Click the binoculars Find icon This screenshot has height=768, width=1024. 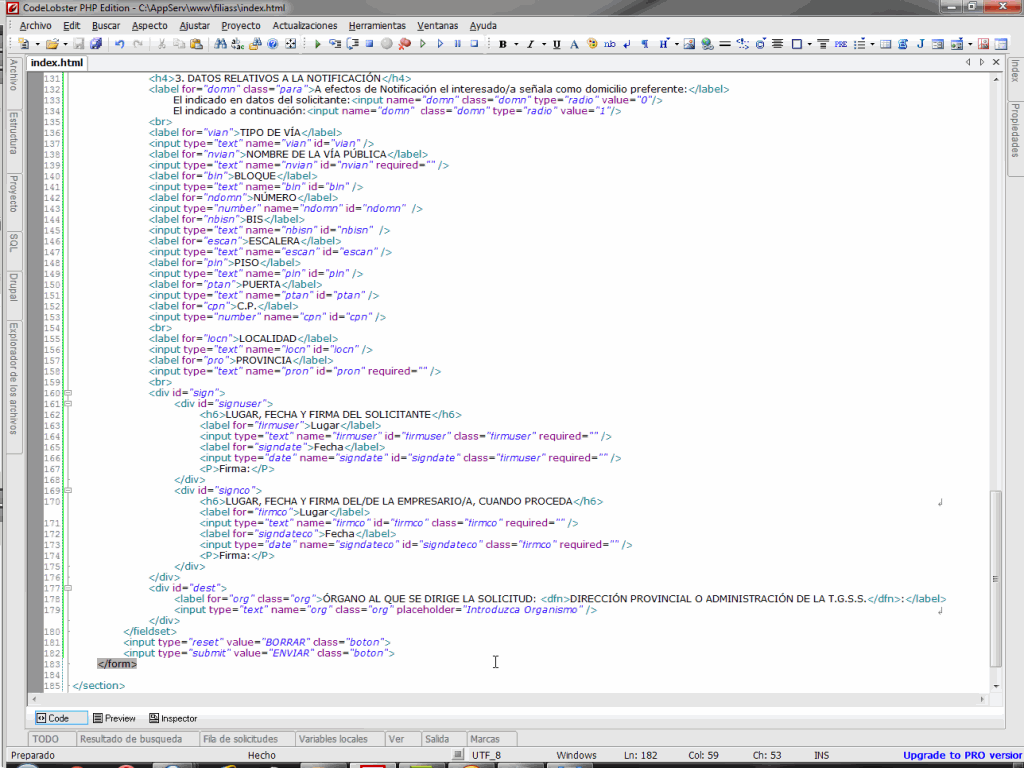pyautogui.click(x=220, y=44)
